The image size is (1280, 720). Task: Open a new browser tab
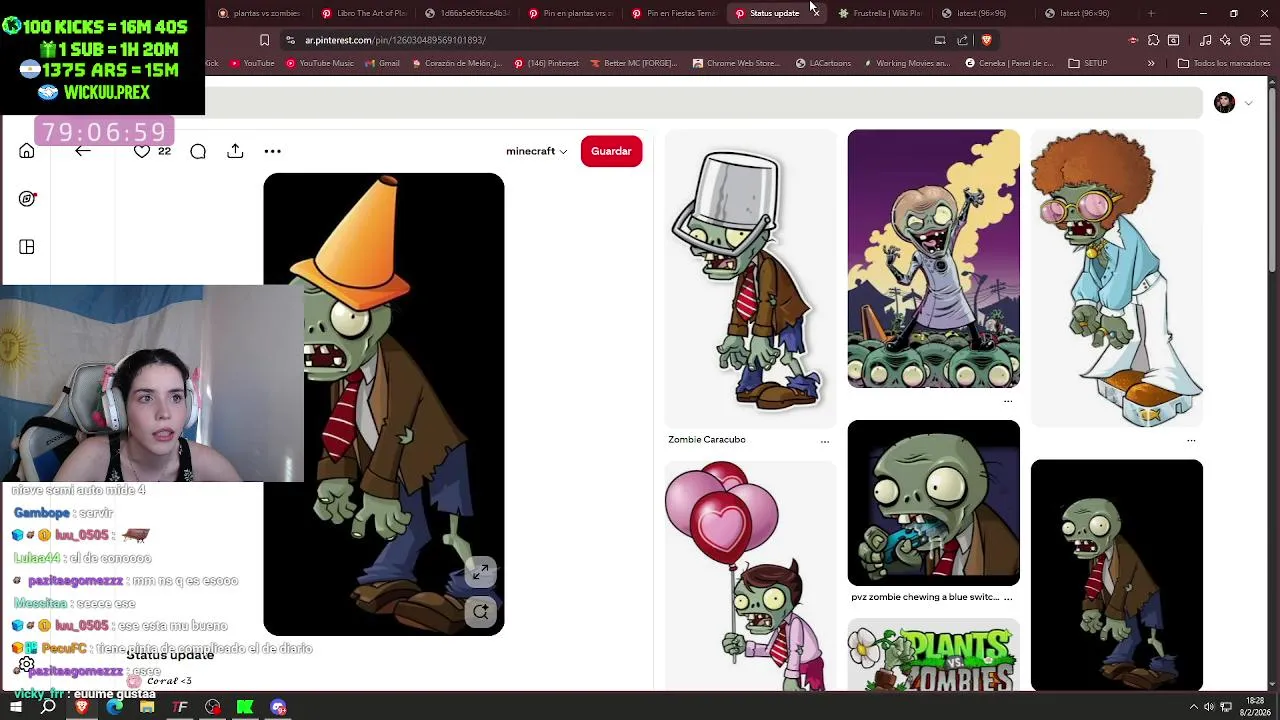(1151, 13)
